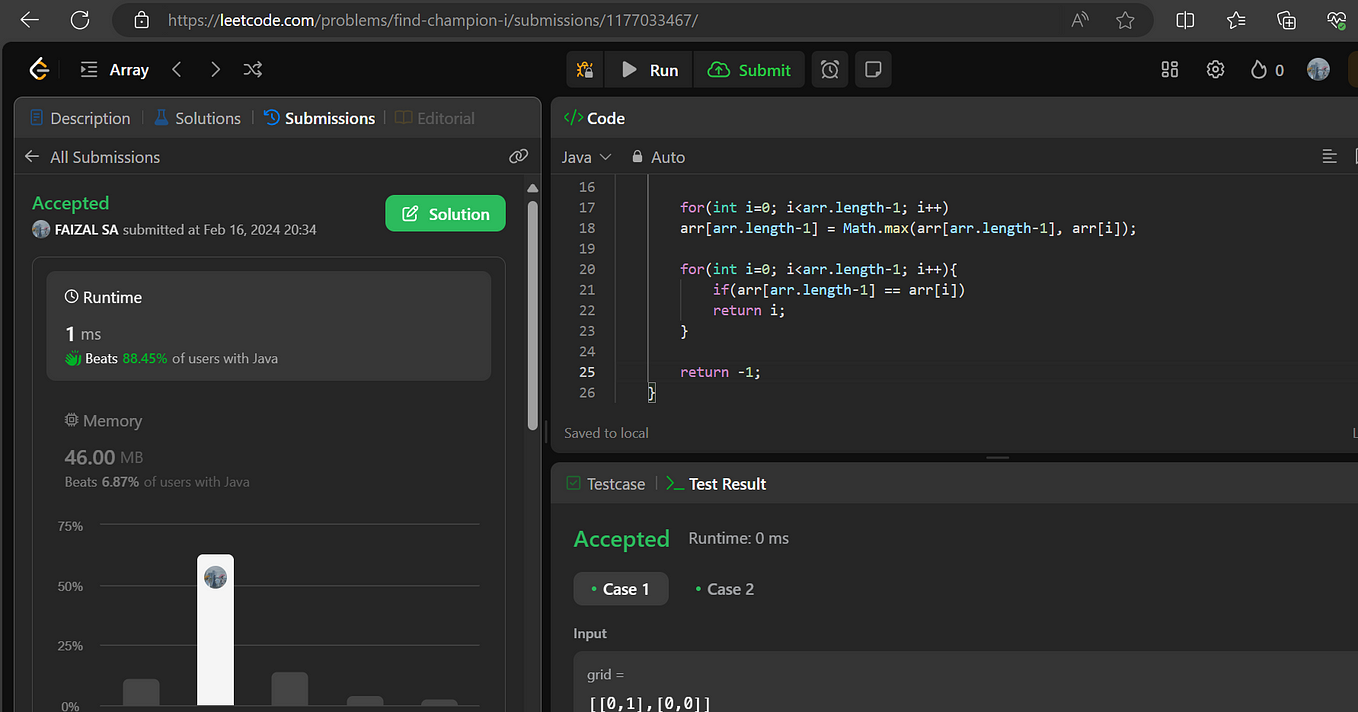Open the read aloud icon in address bar
1358x712 pixels.
(x=1080, y=20)
